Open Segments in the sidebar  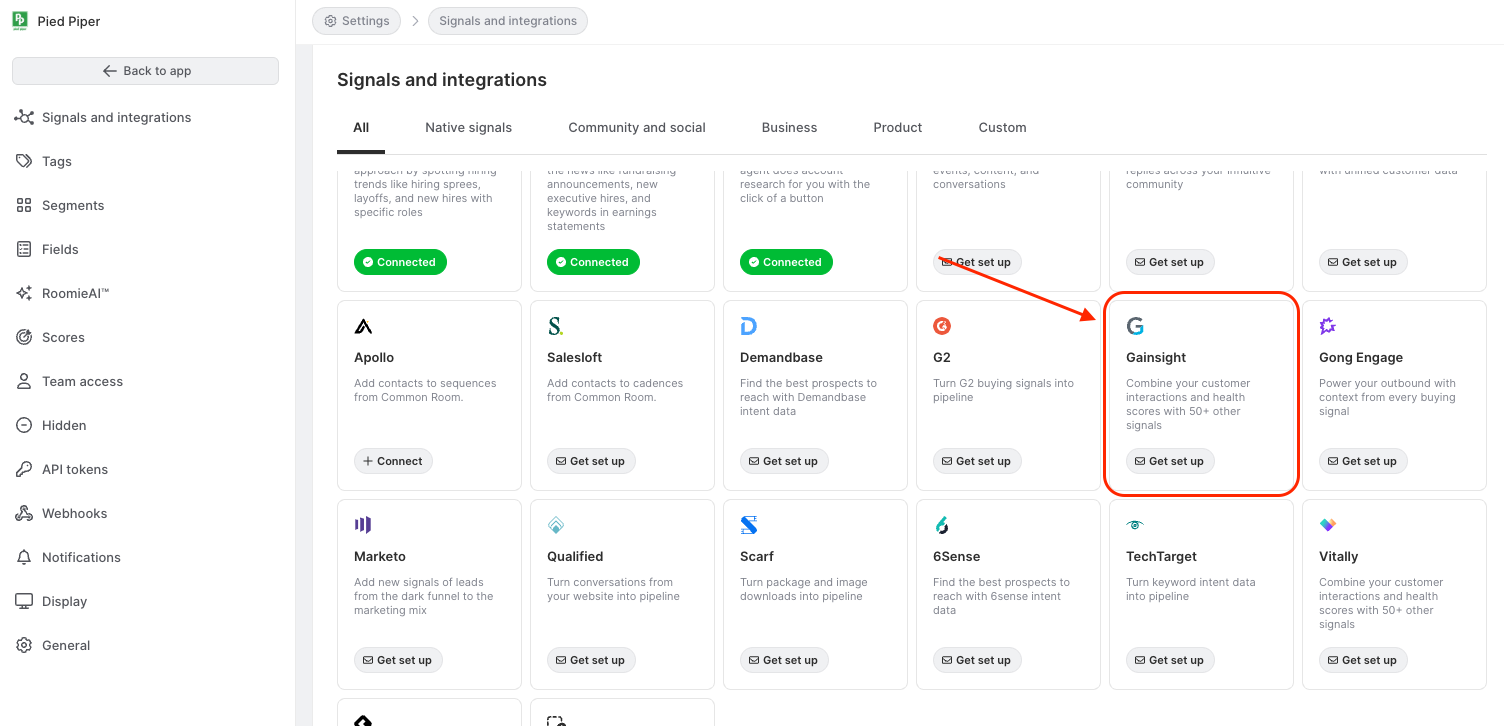pyautogui.click(x=73, y=205)
